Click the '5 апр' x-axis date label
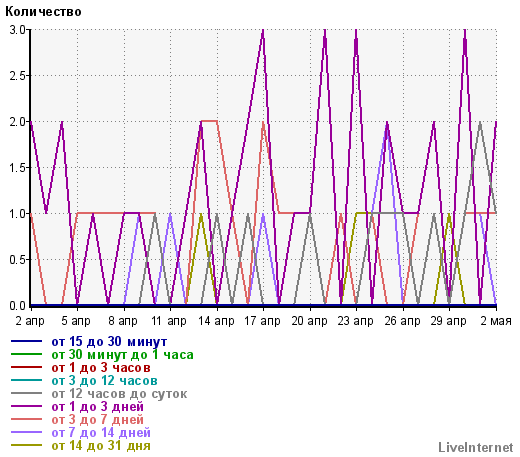 [x=76, y=321]
